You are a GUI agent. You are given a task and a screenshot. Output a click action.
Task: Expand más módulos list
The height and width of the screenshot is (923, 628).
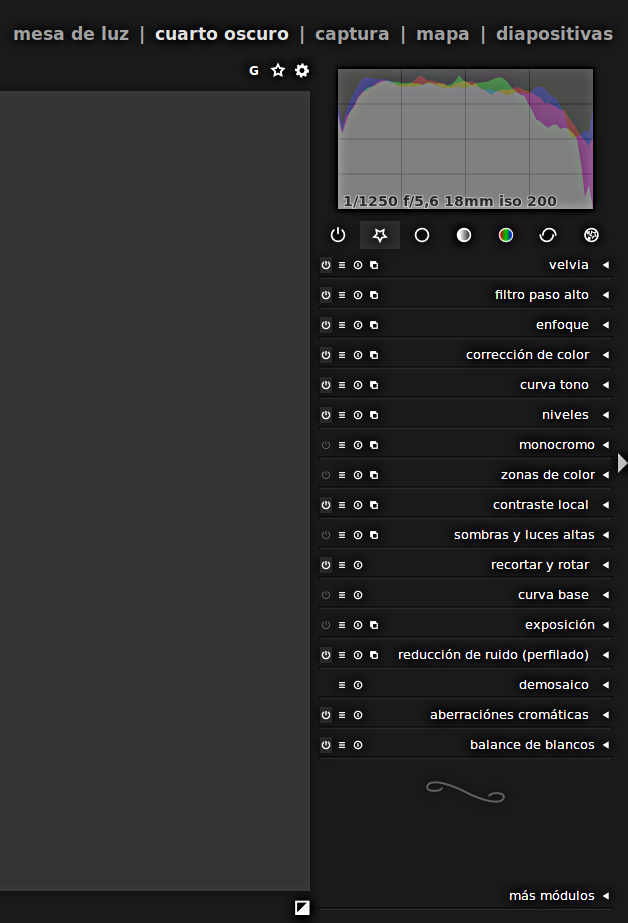[606, 896]
